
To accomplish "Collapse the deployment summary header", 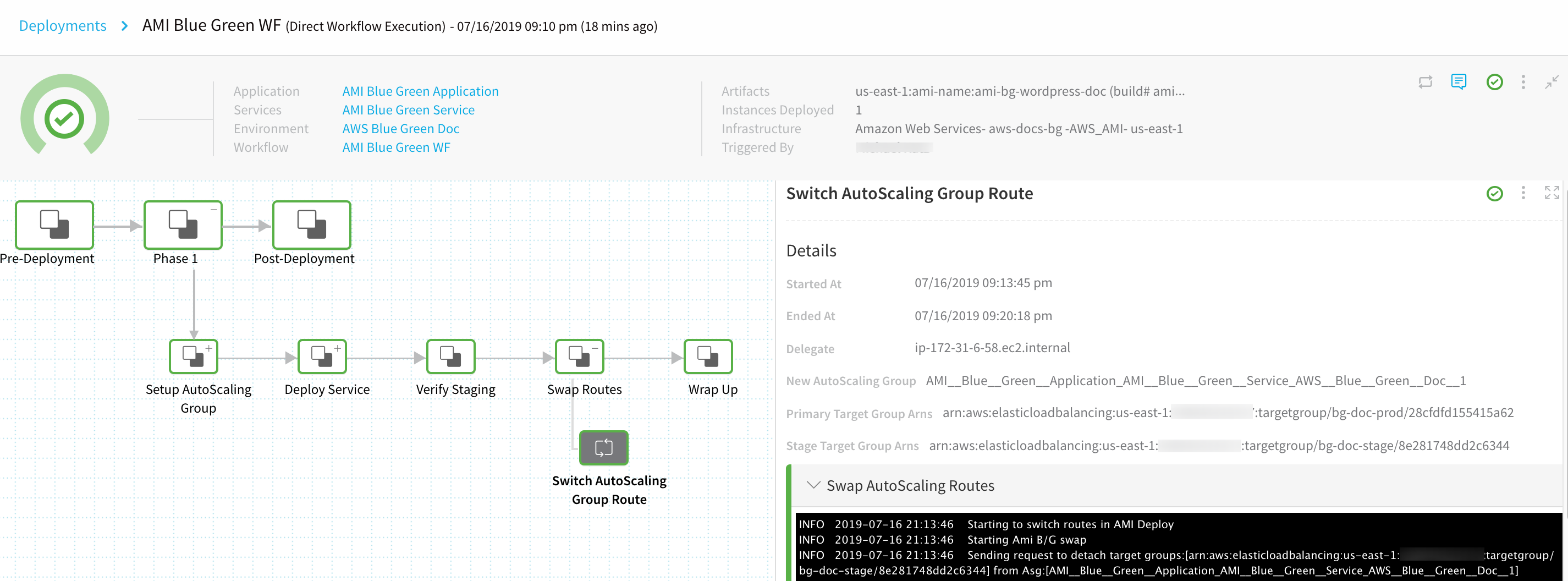I will click(x=1552, y=81).
